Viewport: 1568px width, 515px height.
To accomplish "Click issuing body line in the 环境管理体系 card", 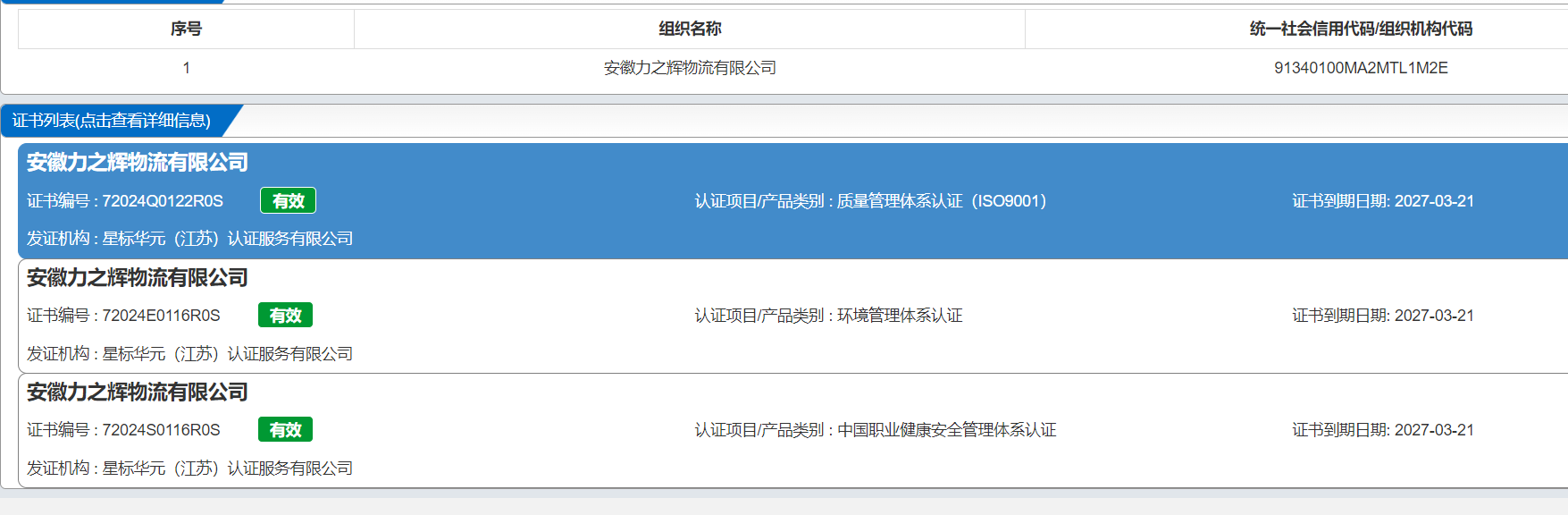I will pos(189,354).
